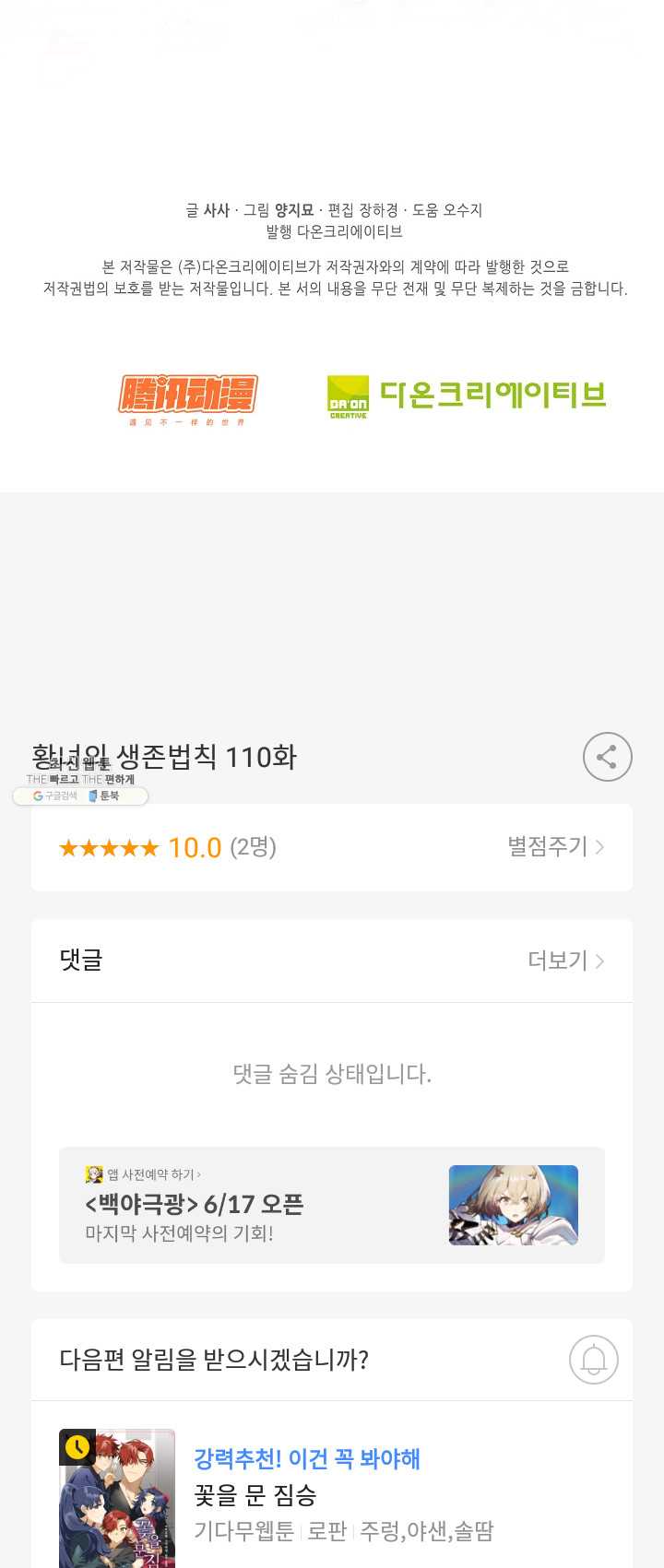Click the orange five-star rating
This screenshot has width=664, height=1568.
pos(109,847)
